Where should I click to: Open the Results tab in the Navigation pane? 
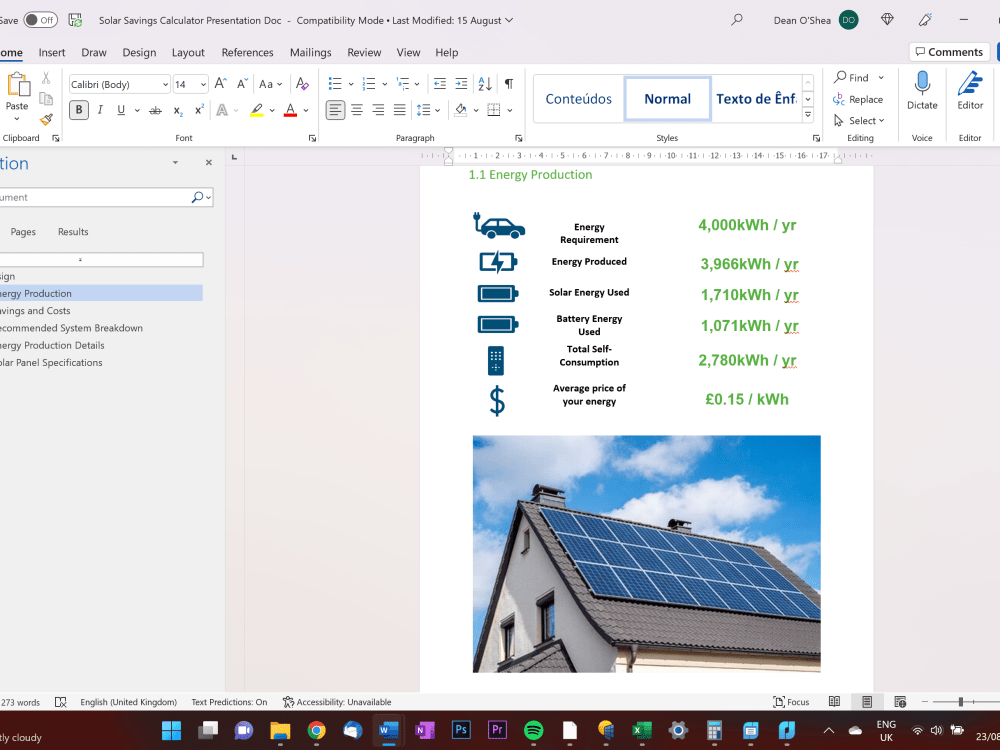point(72,231)
